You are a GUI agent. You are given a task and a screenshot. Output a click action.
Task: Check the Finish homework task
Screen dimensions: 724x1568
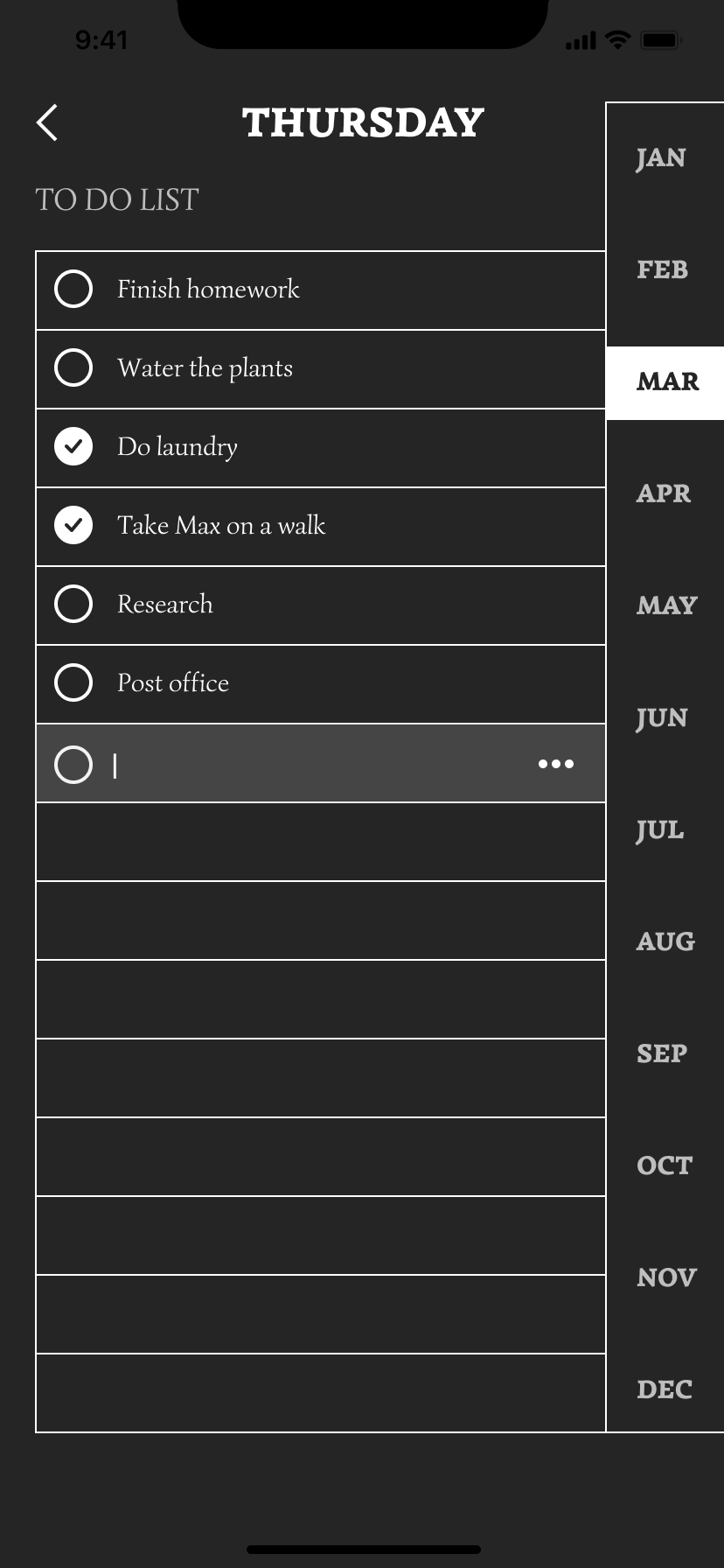pos(73,290)
